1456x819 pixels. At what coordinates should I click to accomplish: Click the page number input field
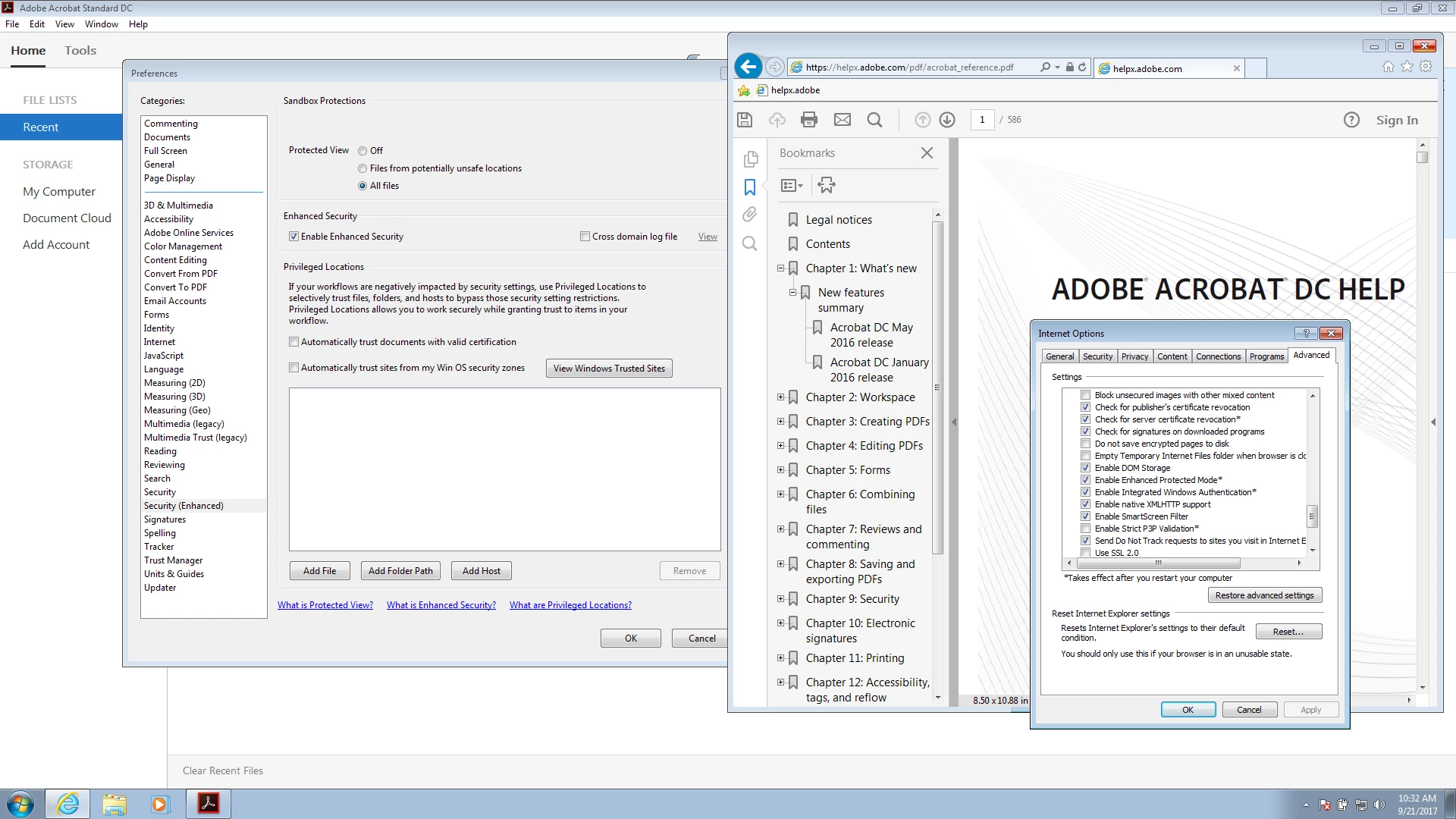click(x=982, y=120)
